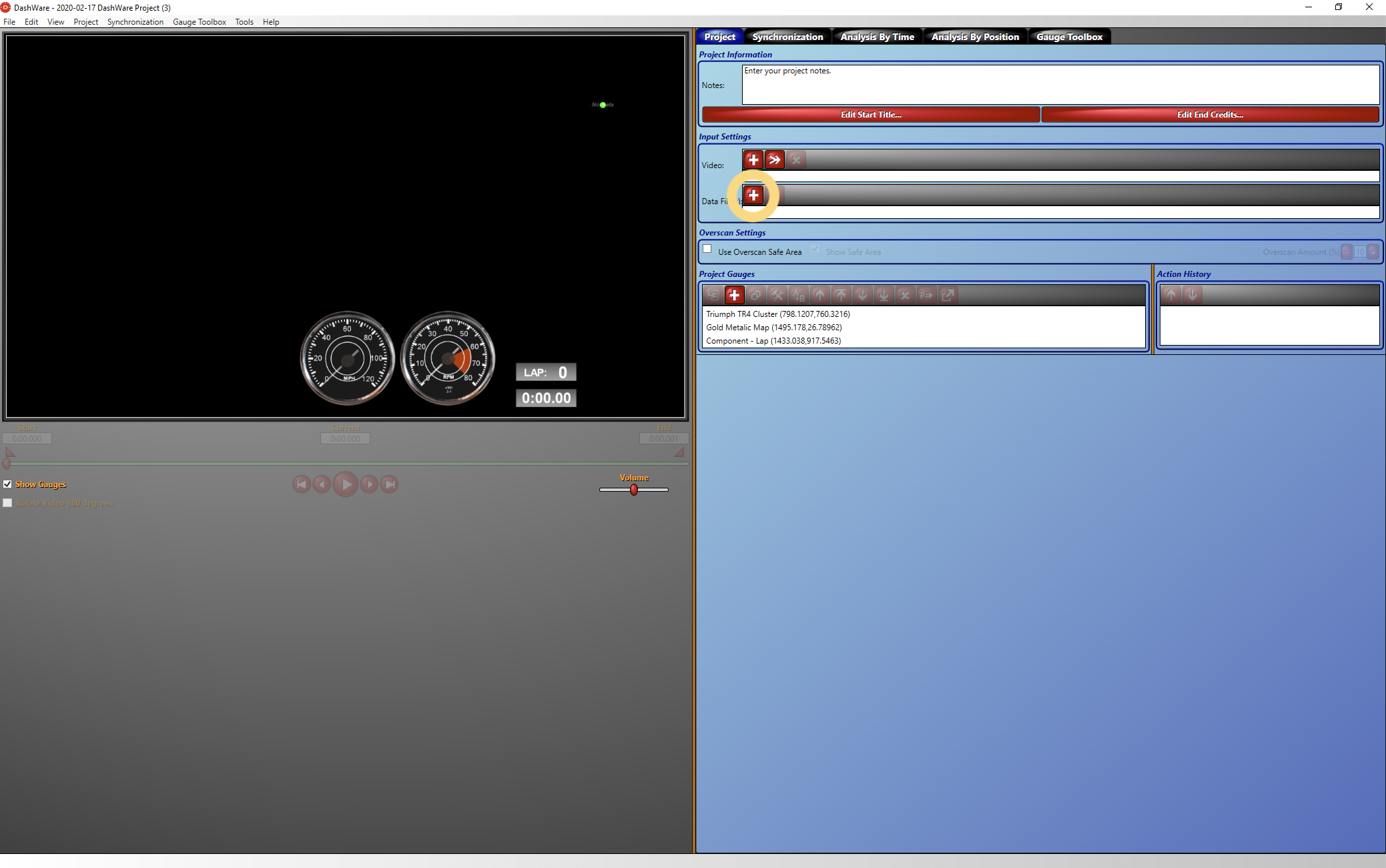Viewport: 1386px width, 868px height.
Task: Click the gauge edit tools (wrench) icon
Action: click(x=777, y=295)
